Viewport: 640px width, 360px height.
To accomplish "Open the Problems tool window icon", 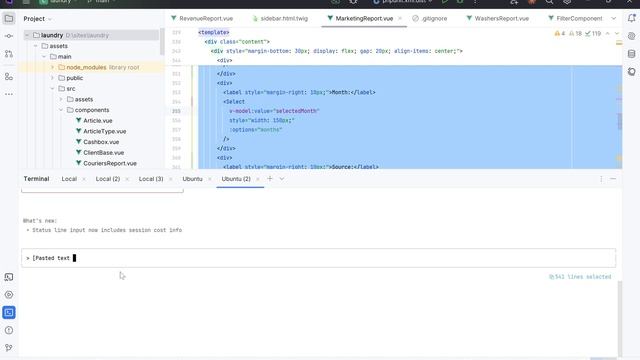I will coord(9,330).
